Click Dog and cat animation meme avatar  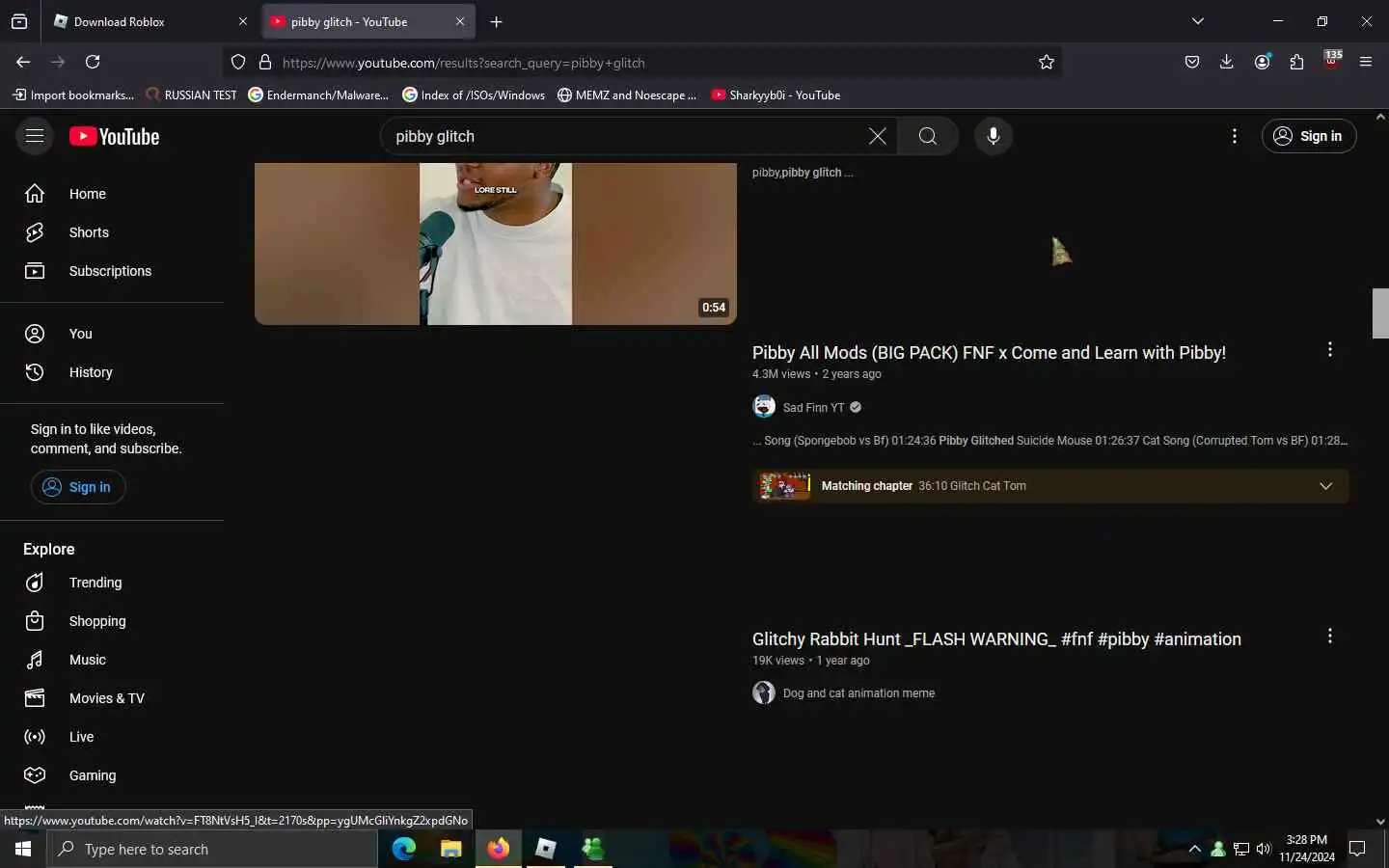pyautogui.click(x=764, y=692)
